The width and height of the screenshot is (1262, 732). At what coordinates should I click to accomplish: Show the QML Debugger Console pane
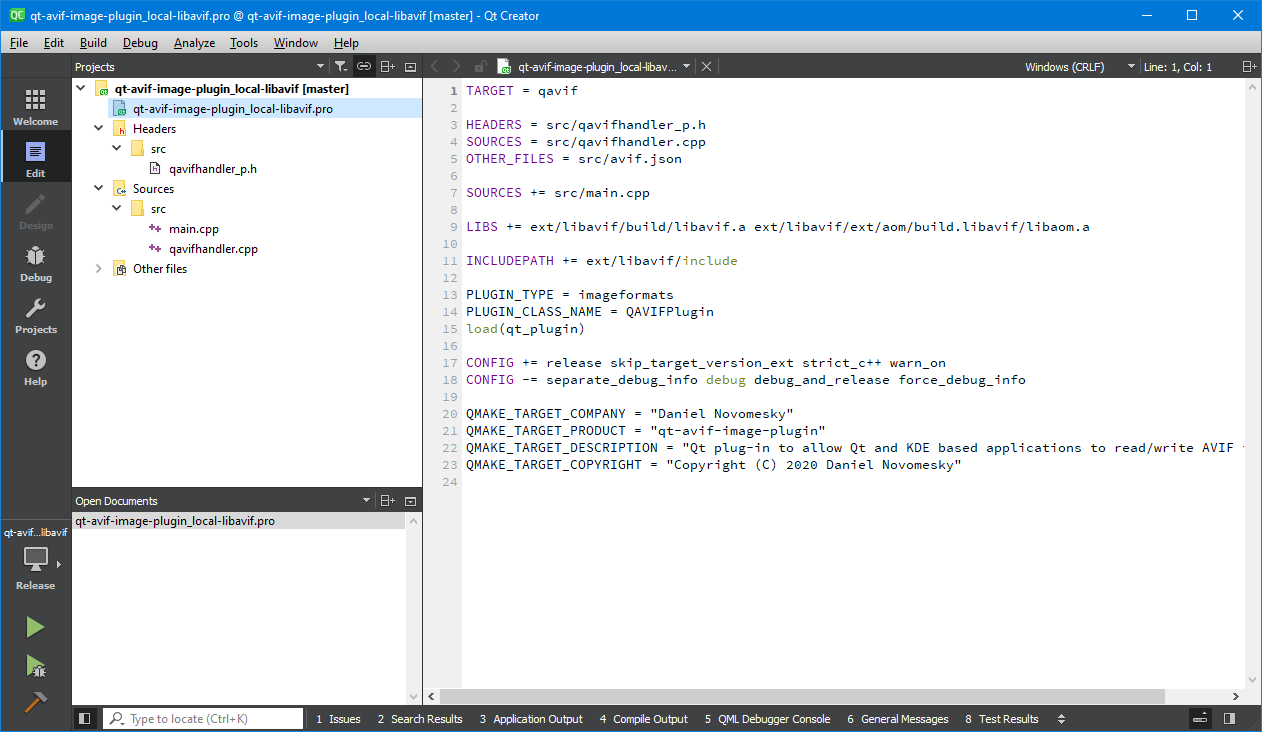point(767,718)
